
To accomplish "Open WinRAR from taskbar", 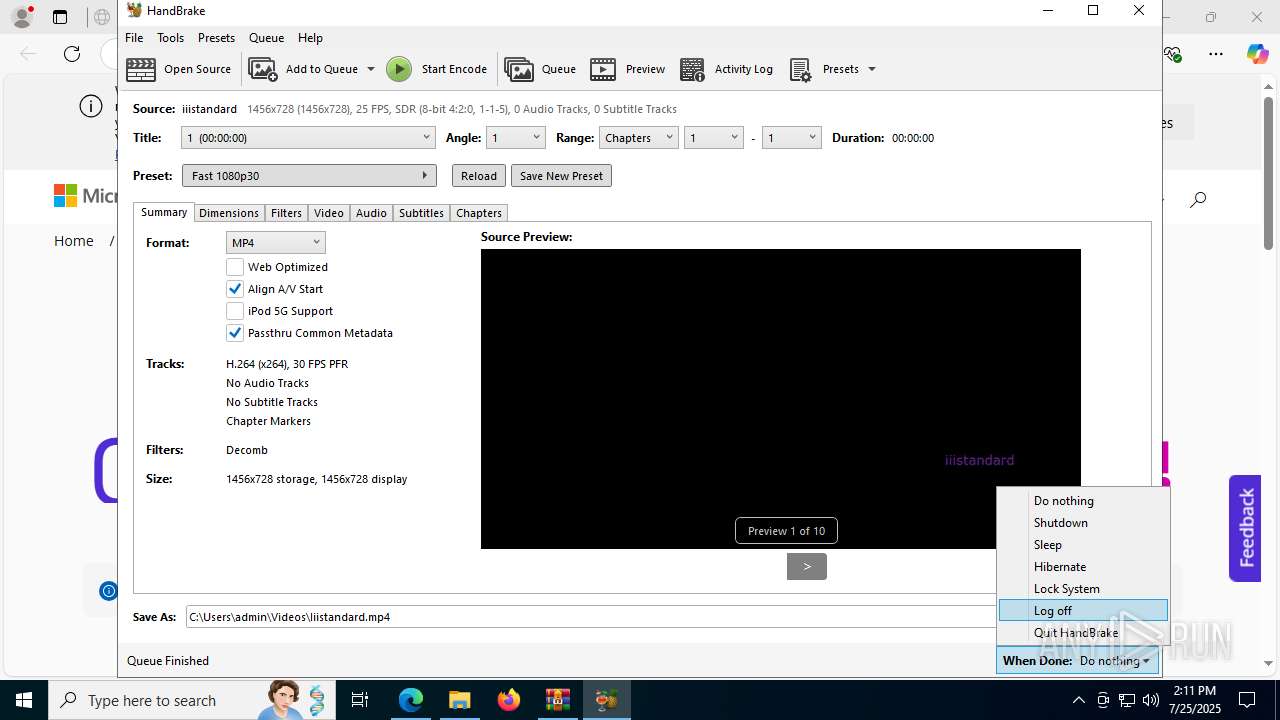I will (558, 700).
